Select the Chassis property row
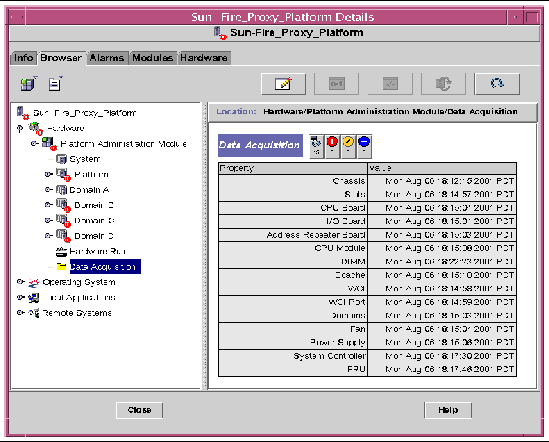The width and height of the screenshot is (549, 442). coord(367,181)
